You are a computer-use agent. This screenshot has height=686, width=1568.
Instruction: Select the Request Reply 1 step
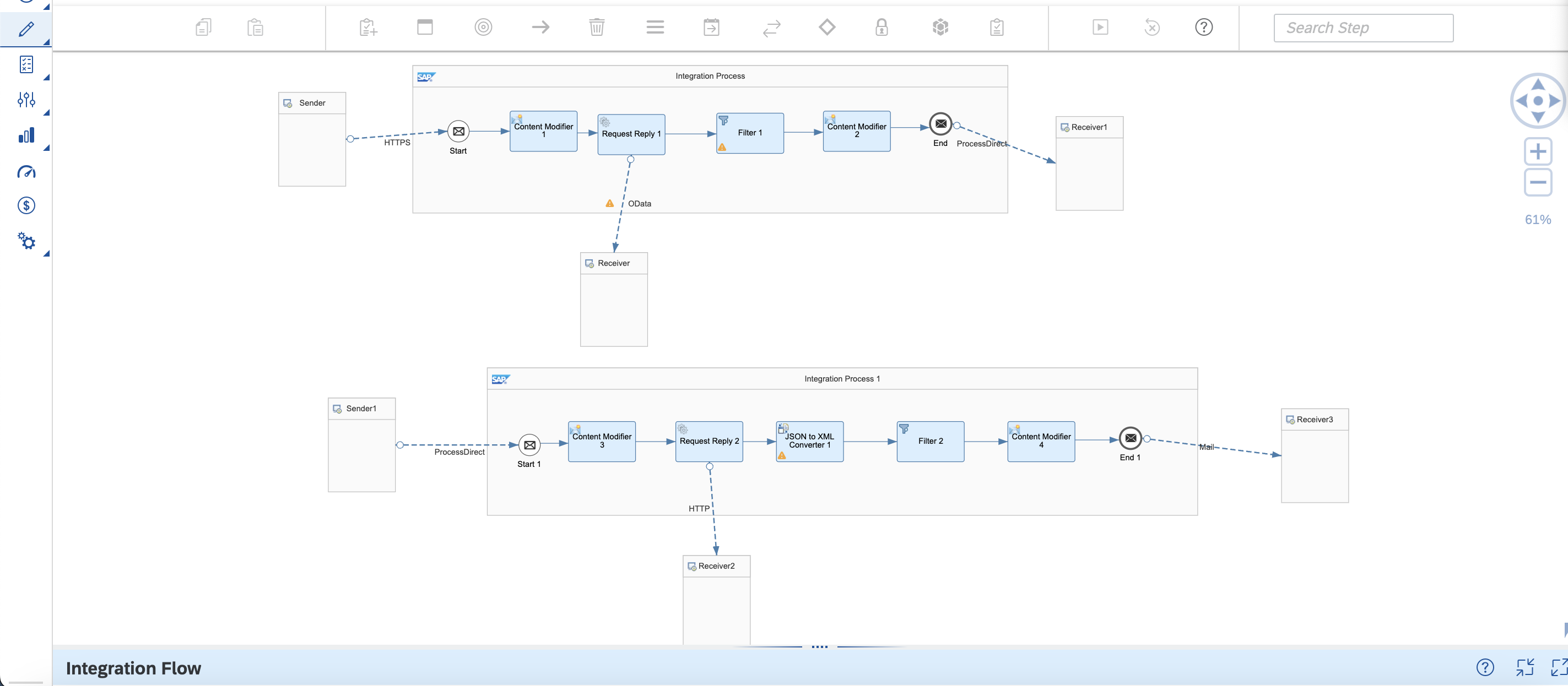coord(631,134)
